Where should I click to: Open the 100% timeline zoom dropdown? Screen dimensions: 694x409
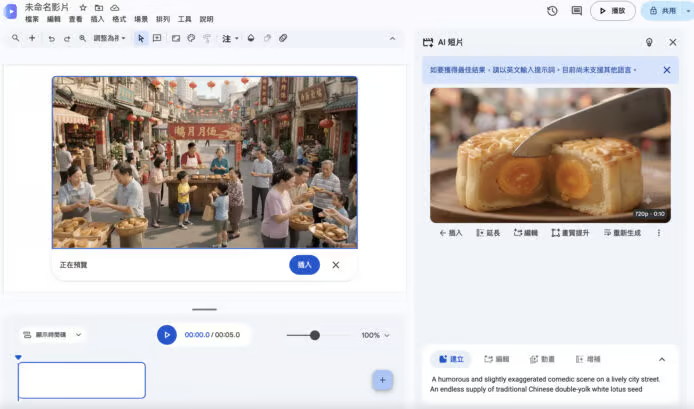[375, 335]
